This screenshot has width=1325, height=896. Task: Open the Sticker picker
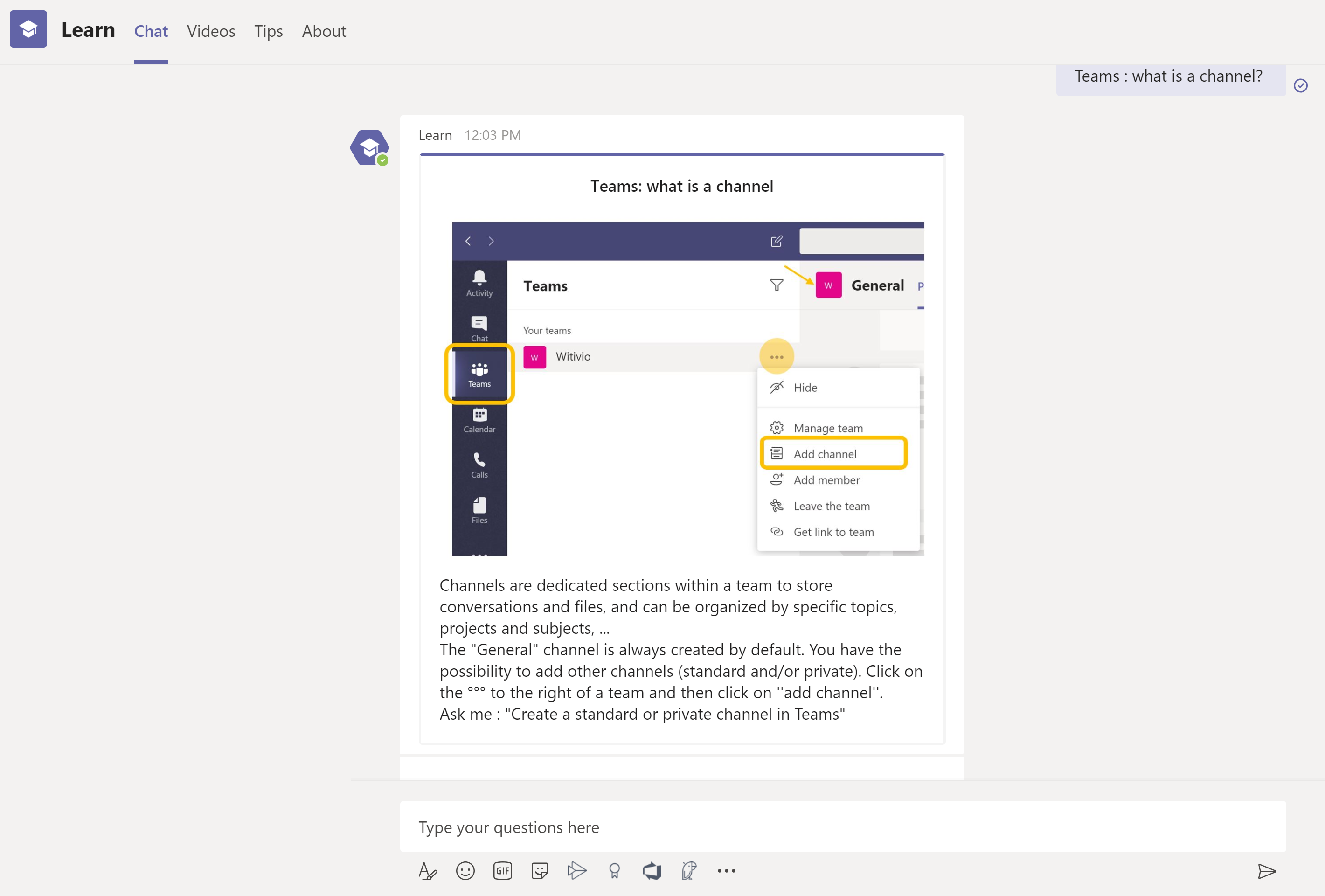[539, 871]
